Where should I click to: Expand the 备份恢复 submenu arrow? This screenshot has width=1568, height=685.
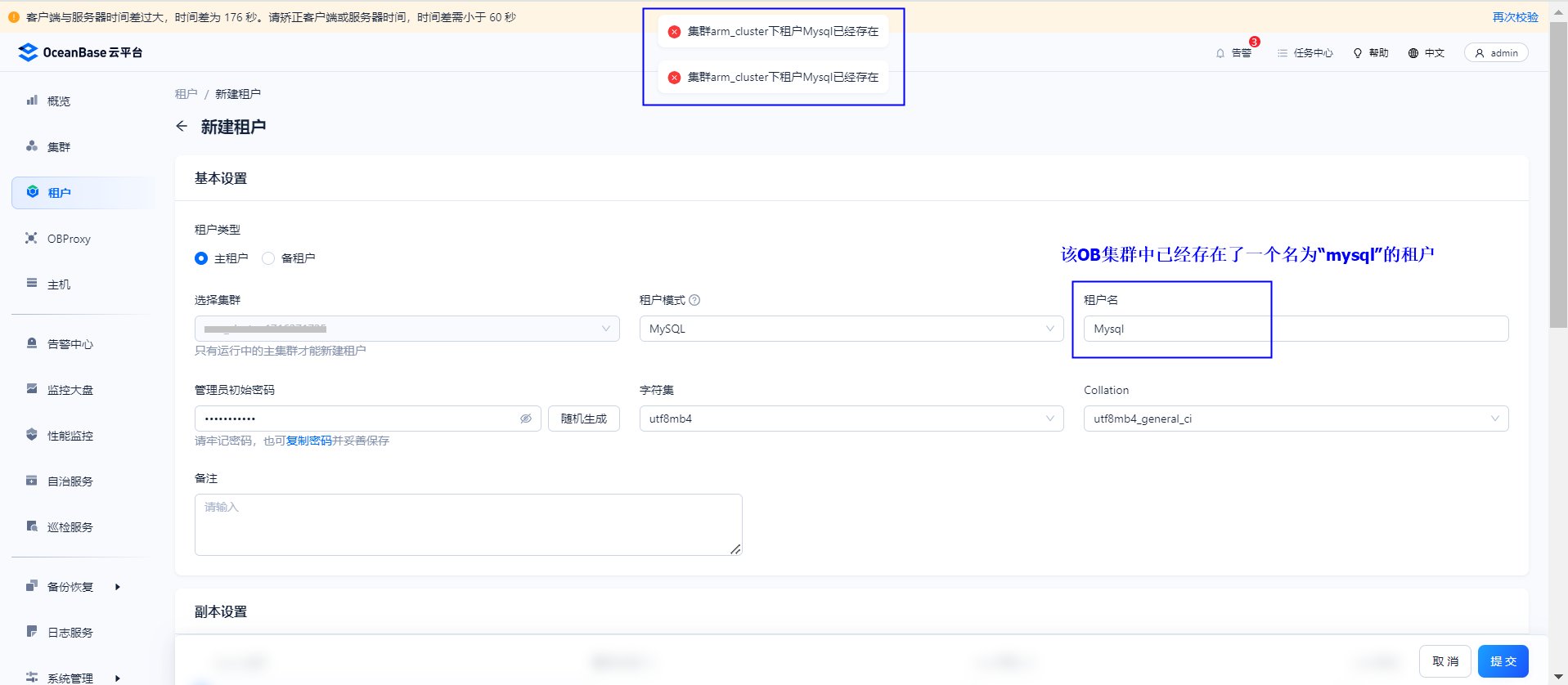[118, 587]
